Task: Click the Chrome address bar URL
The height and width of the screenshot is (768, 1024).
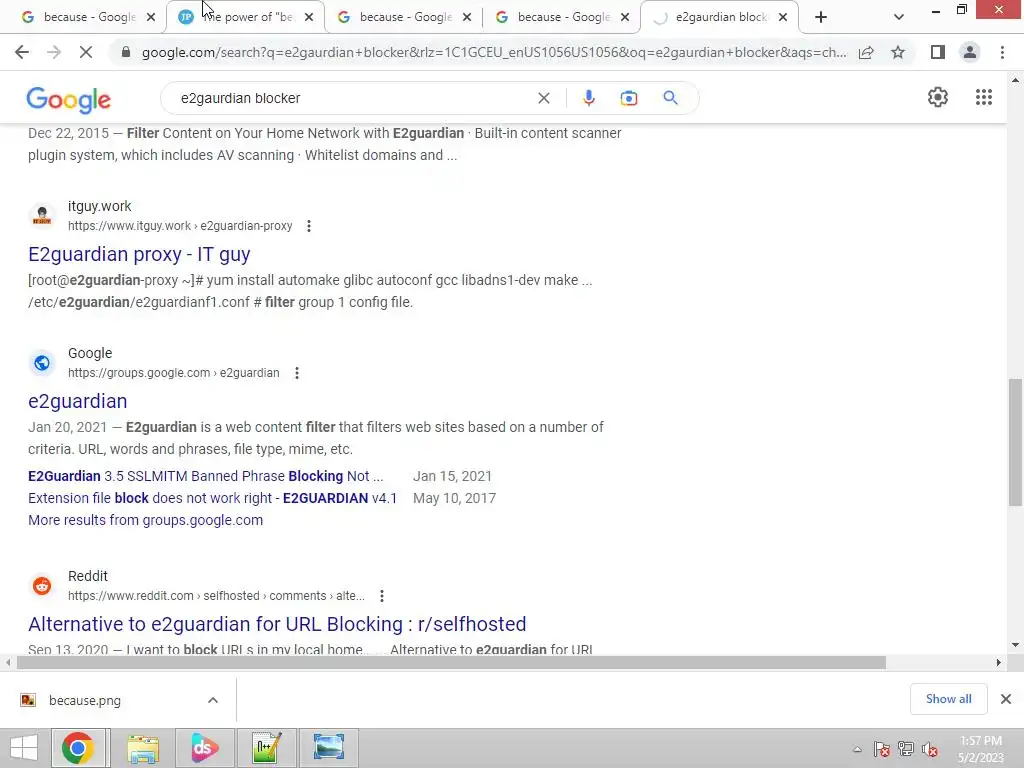Action: point(494,52)
